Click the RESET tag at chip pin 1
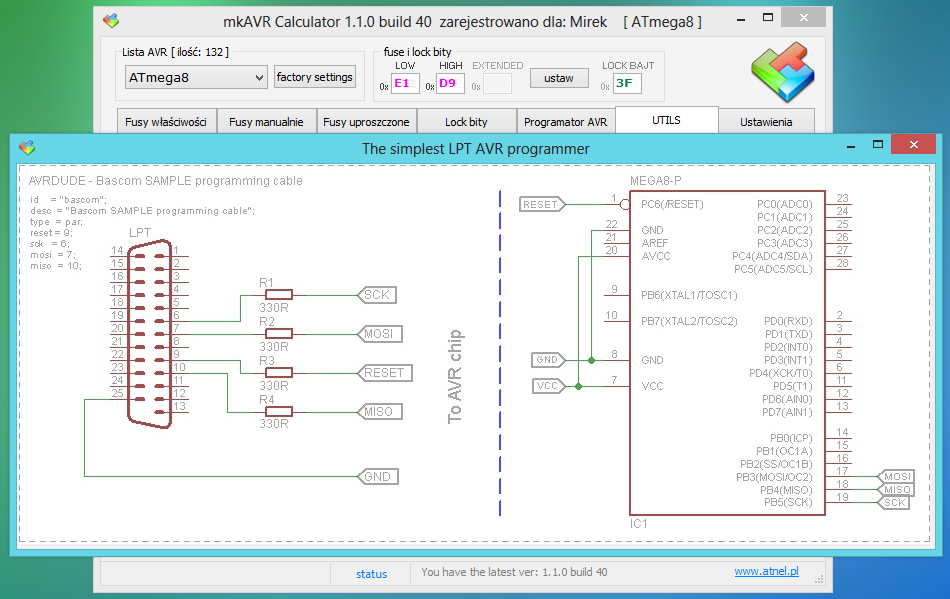Viewport: 950px width, 599px height. point(542,205)
